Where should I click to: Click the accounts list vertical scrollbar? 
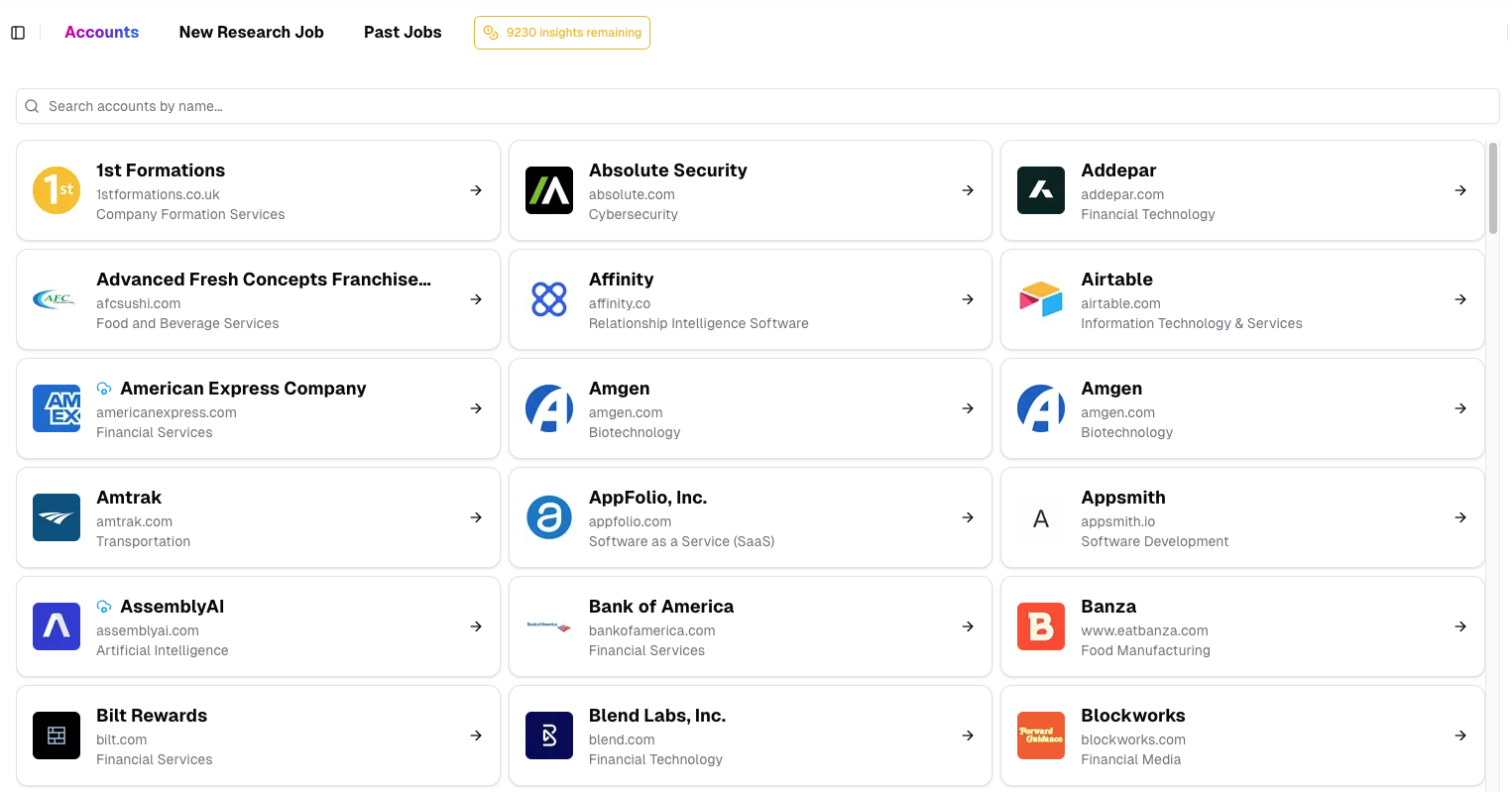point(1493,188)
